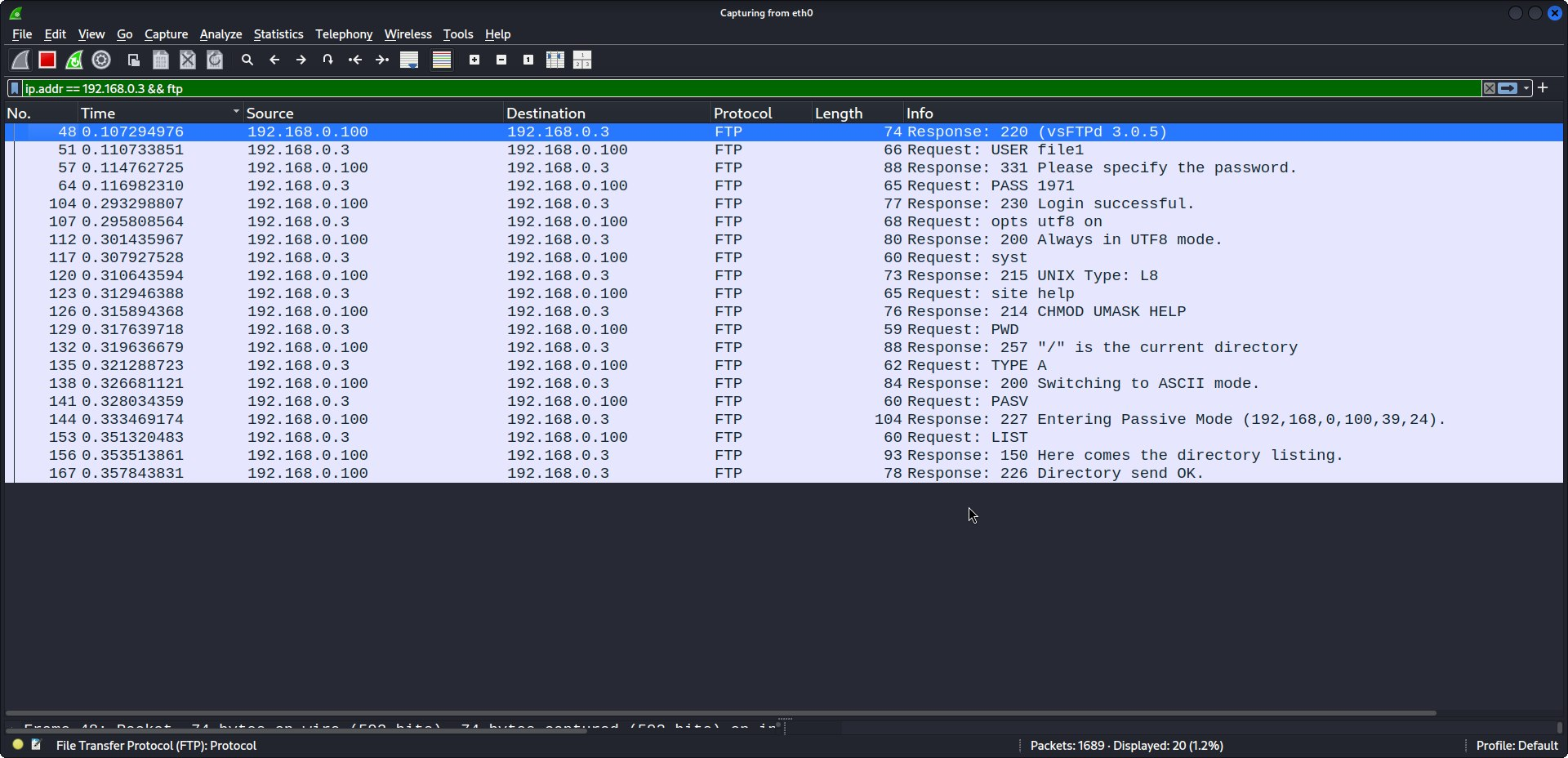This screenshot has height=758, width=1568.
Task: Sort by Protocol column header
Action: tap(761, 113)
